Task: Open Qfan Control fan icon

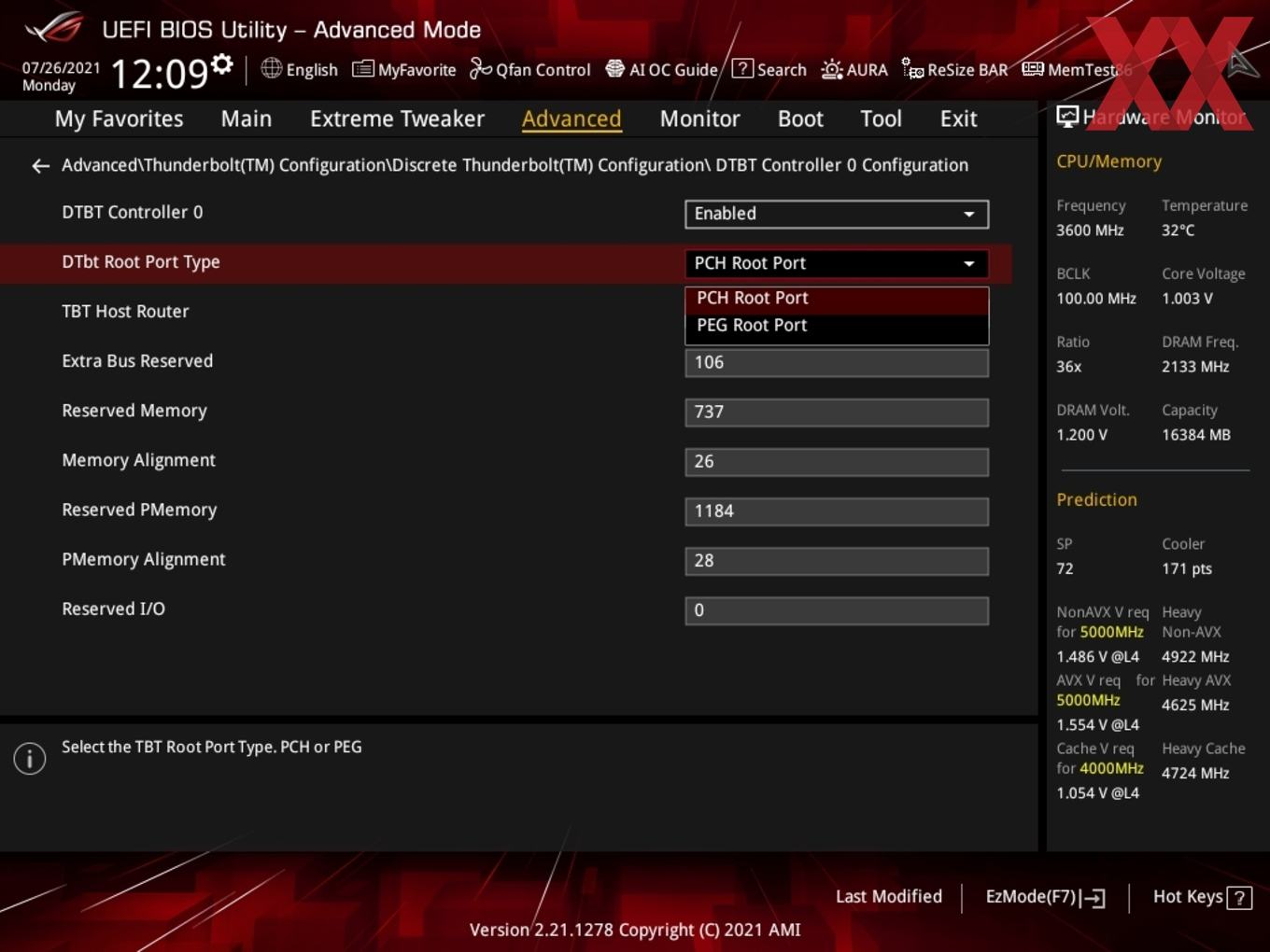Action: 480,68
